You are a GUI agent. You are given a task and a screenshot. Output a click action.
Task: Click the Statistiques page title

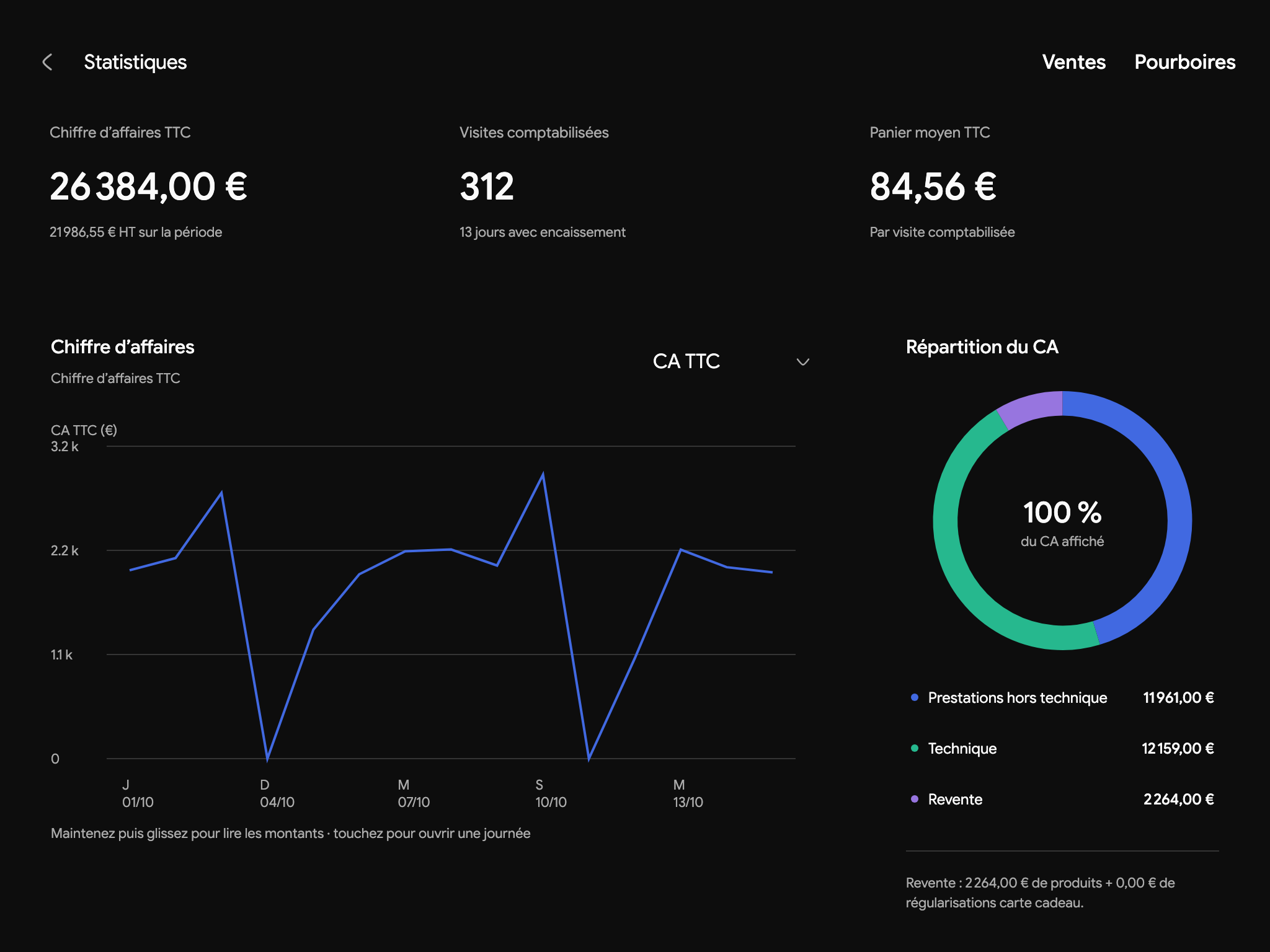[x=135, y=62]
